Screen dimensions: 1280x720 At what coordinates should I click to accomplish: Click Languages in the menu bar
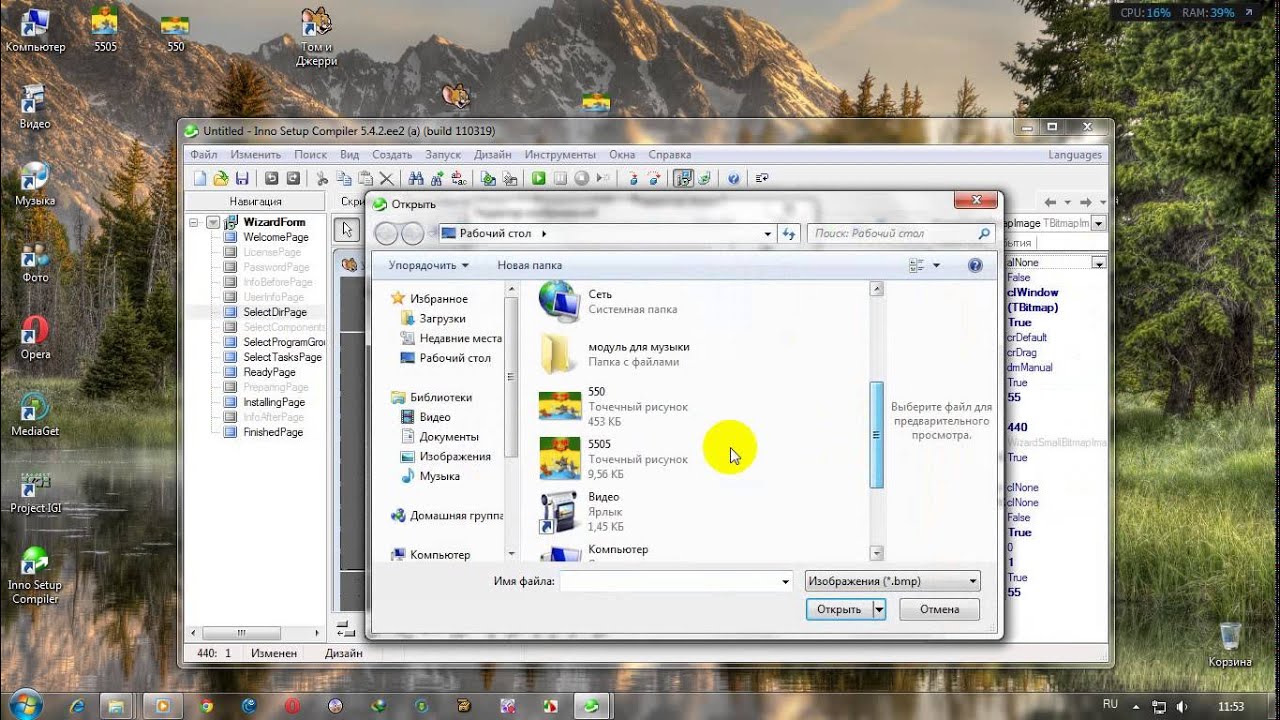tap(1075, 155)
